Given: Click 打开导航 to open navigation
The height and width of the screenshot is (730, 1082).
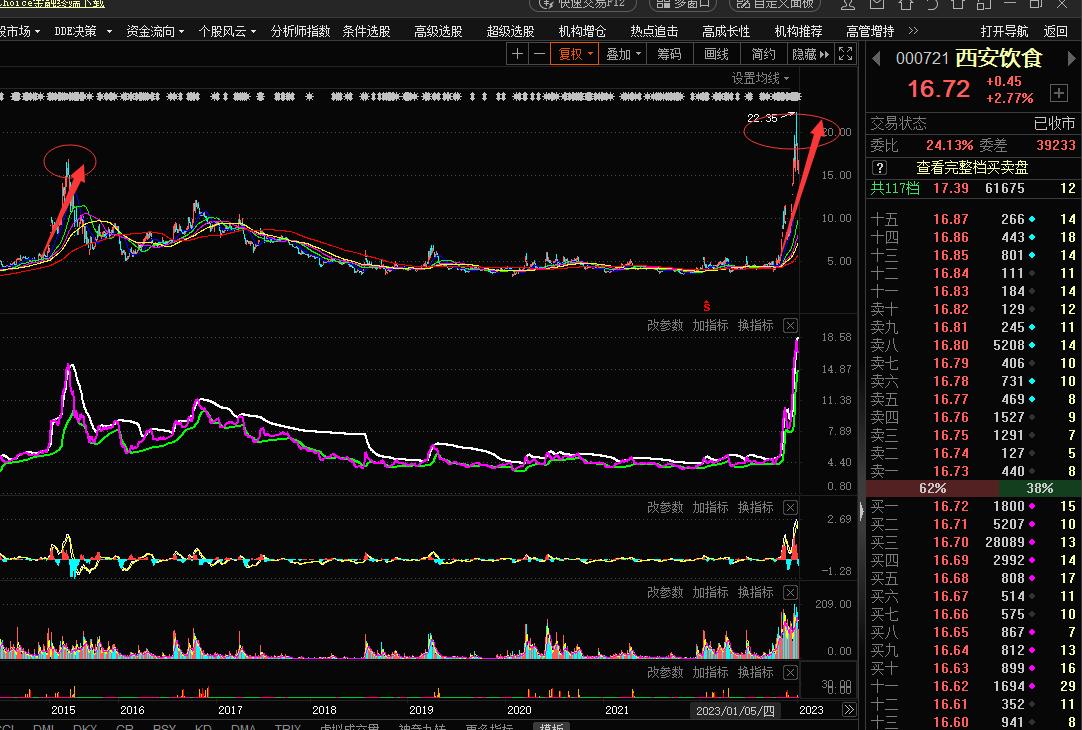Looking at the screenshot, I should coord(1004,31).
